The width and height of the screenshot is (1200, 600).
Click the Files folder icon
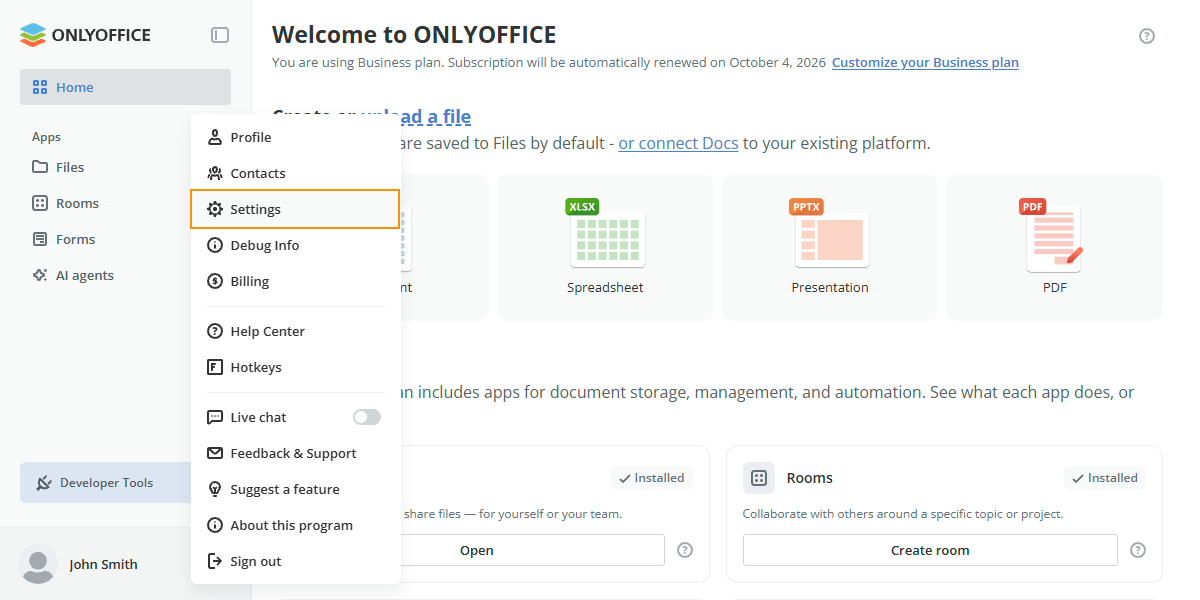tap(40, 167)
